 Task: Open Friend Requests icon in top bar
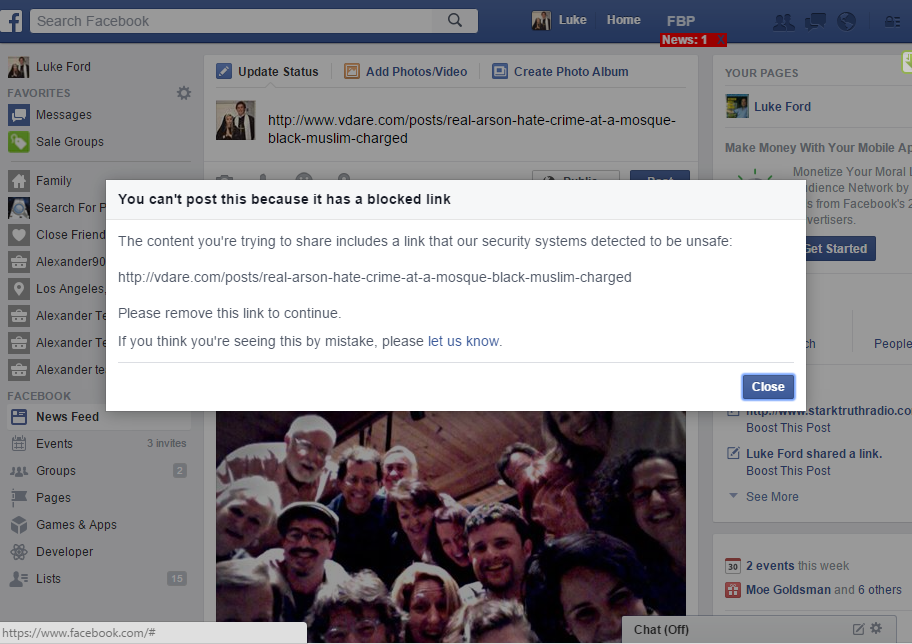pos(783,22)
